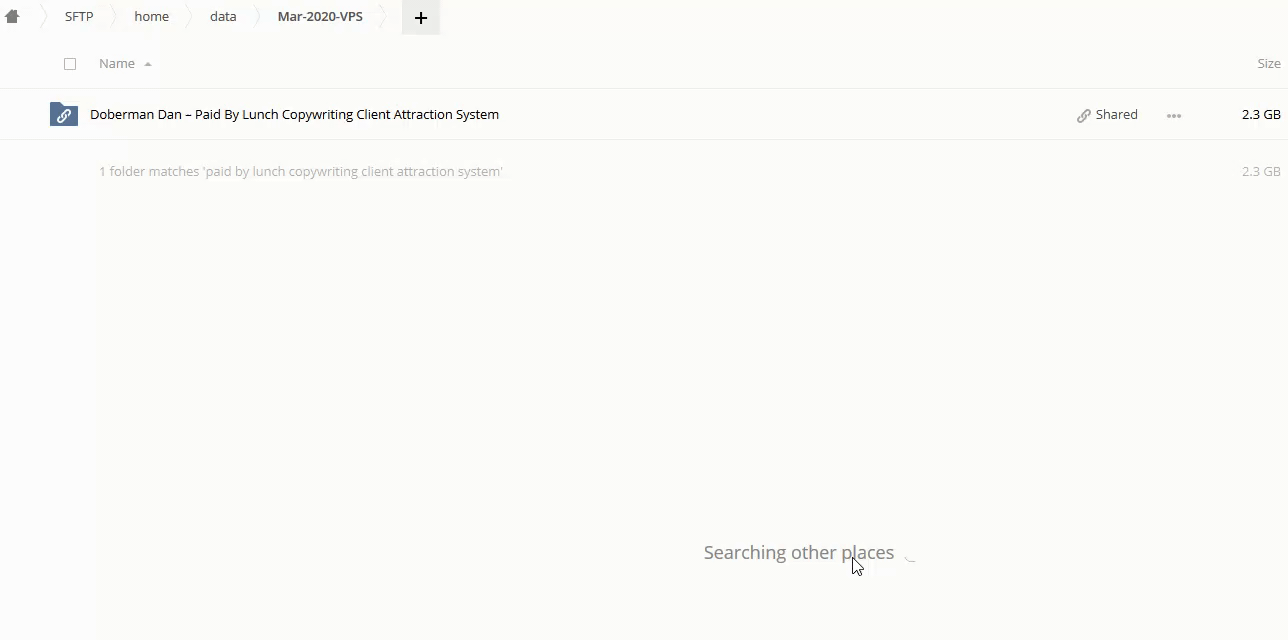Tick the select-all checkbox in header
The height and width of the screenshot is (640, 1288).
(70, 64)
